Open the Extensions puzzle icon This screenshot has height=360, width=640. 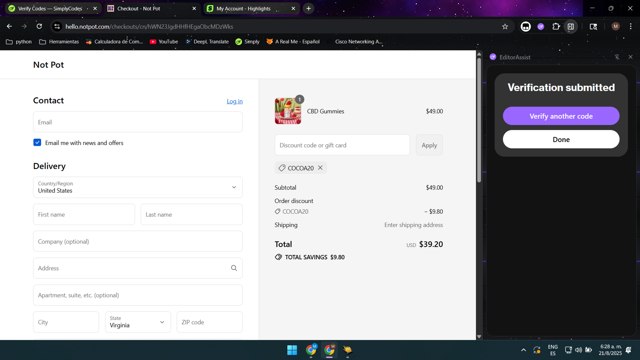coord(556,27)
